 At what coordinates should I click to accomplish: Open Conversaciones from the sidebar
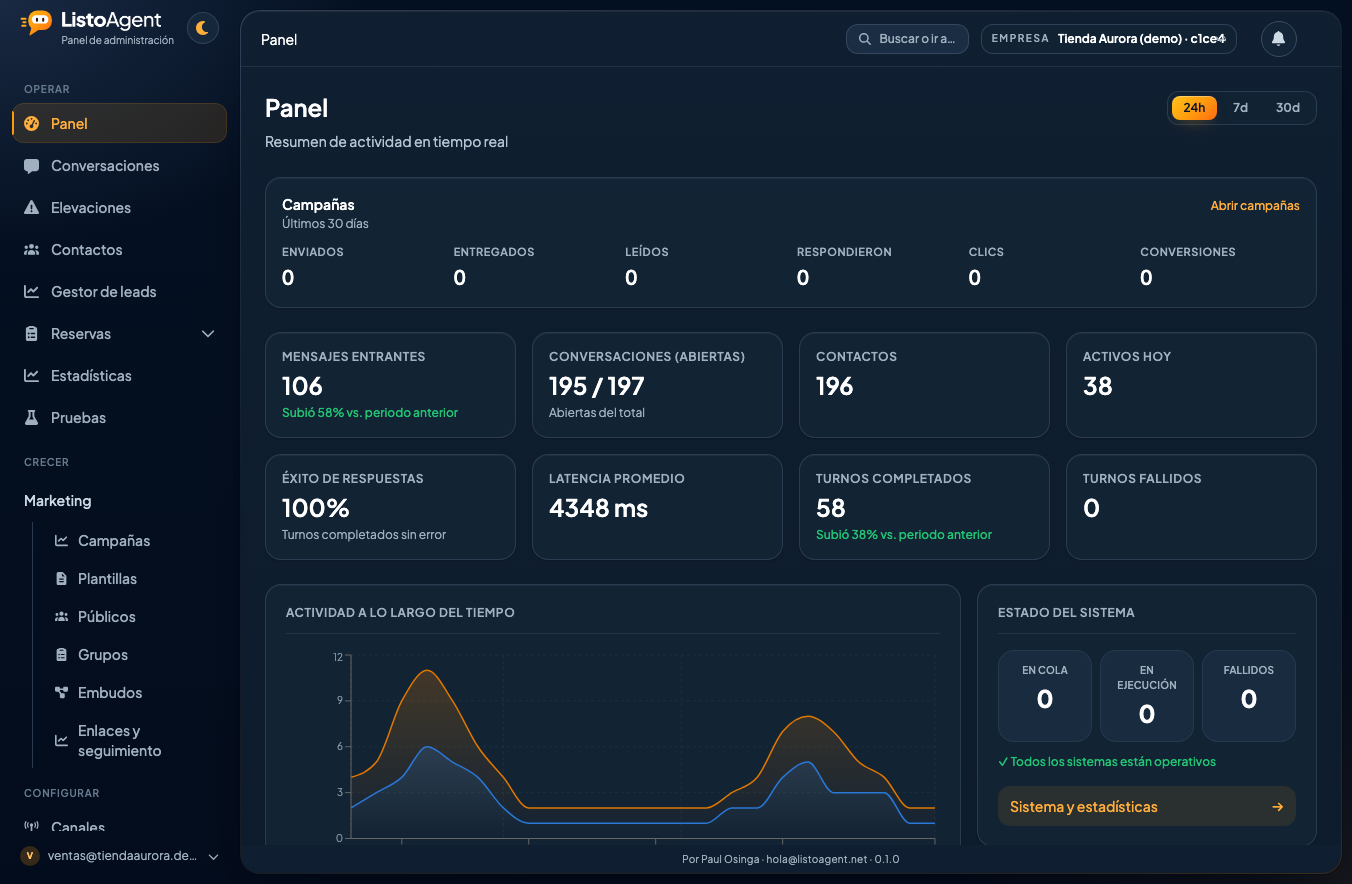coord(120,166)
